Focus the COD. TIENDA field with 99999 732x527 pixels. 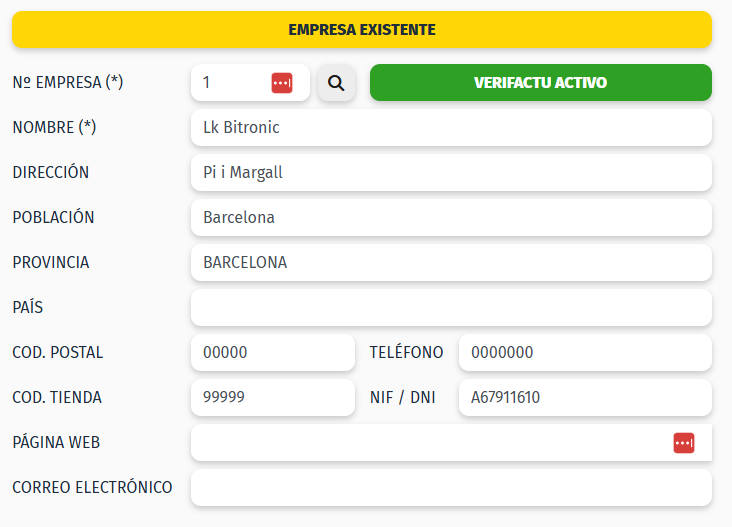[x=272, y=397]
